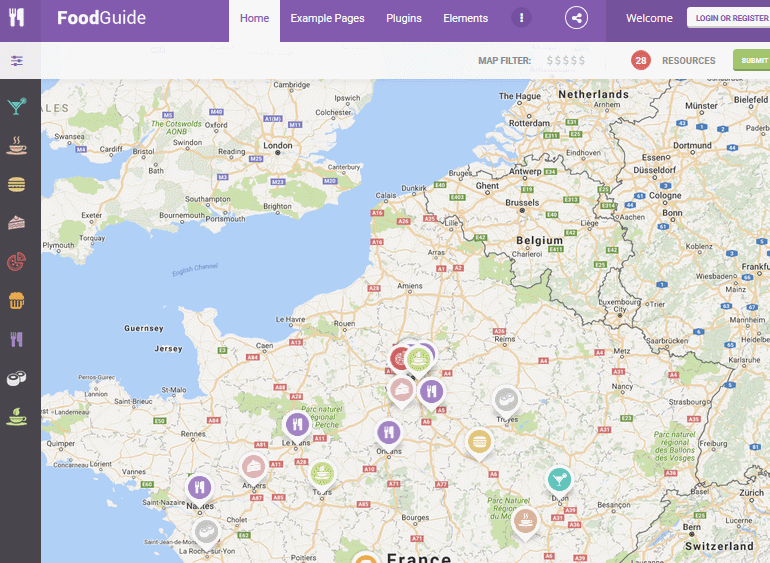The image size is (770, 563).
Task: Set the dollar-sign price map filter
Action: click(566, 60)
